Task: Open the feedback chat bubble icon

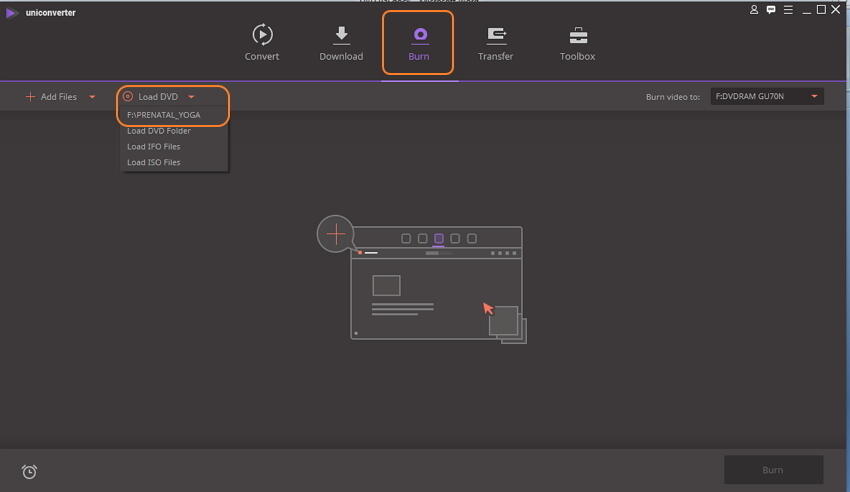Action: tap(769, 10)
